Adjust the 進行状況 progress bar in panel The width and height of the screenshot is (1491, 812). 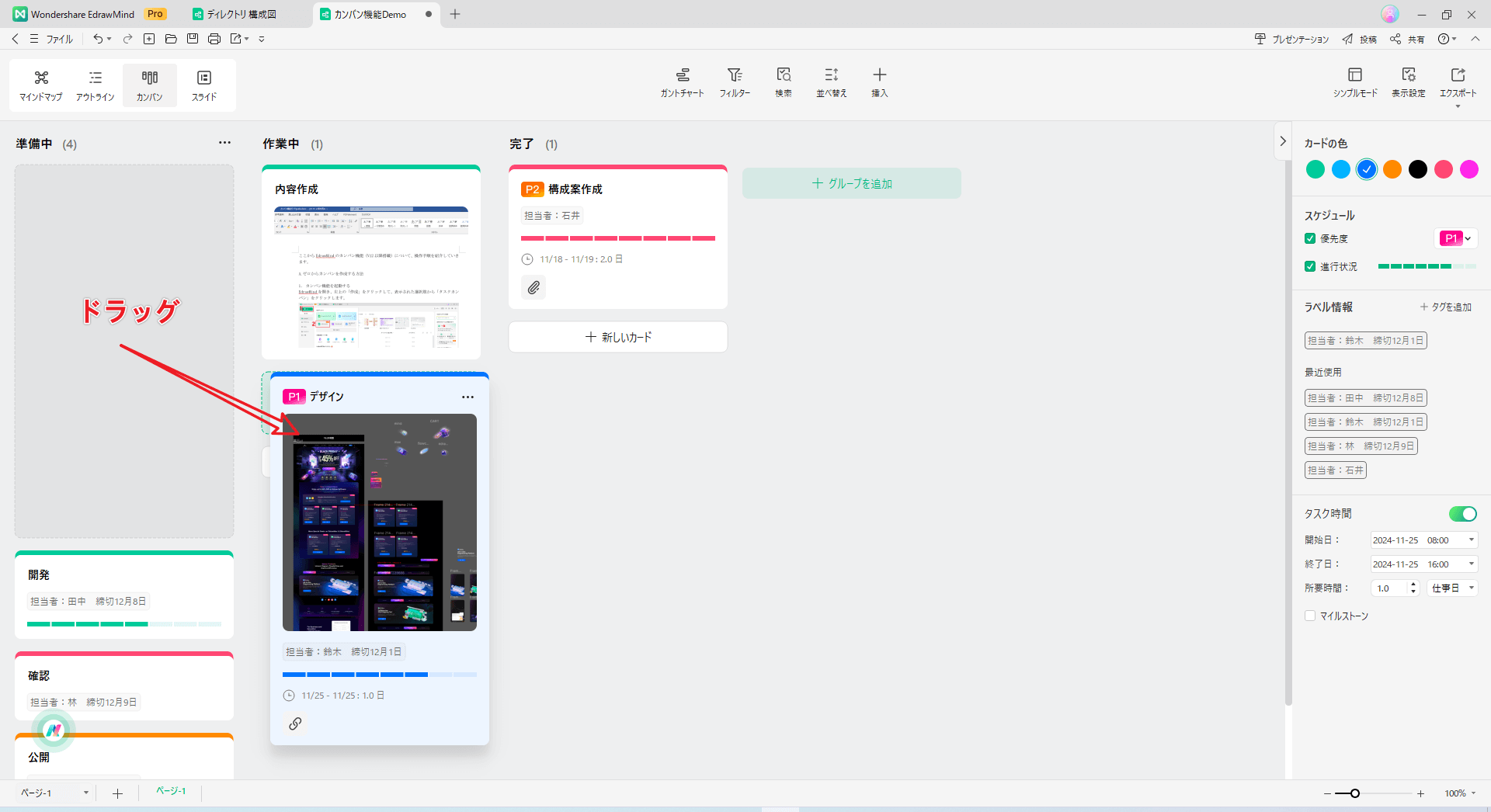pos(1427,266)
